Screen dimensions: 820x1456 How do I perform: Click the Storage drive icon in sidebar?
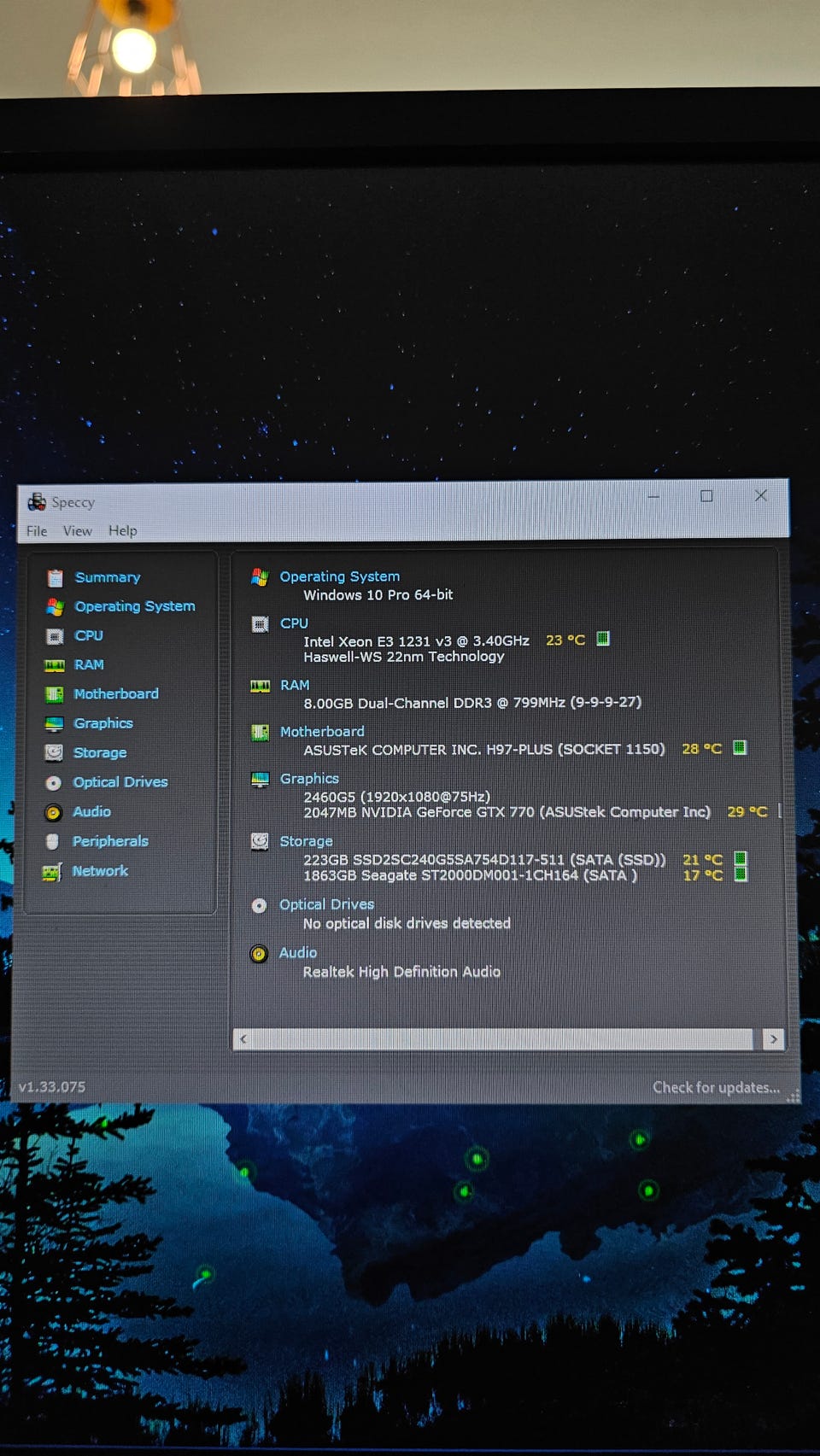[54, 752]
